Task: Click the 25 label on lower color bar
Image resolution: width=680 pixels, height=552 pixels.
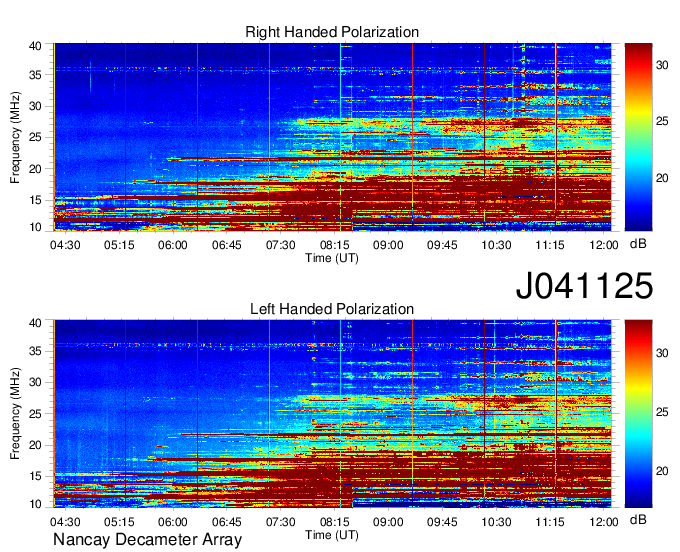Action: click(662, 412)
